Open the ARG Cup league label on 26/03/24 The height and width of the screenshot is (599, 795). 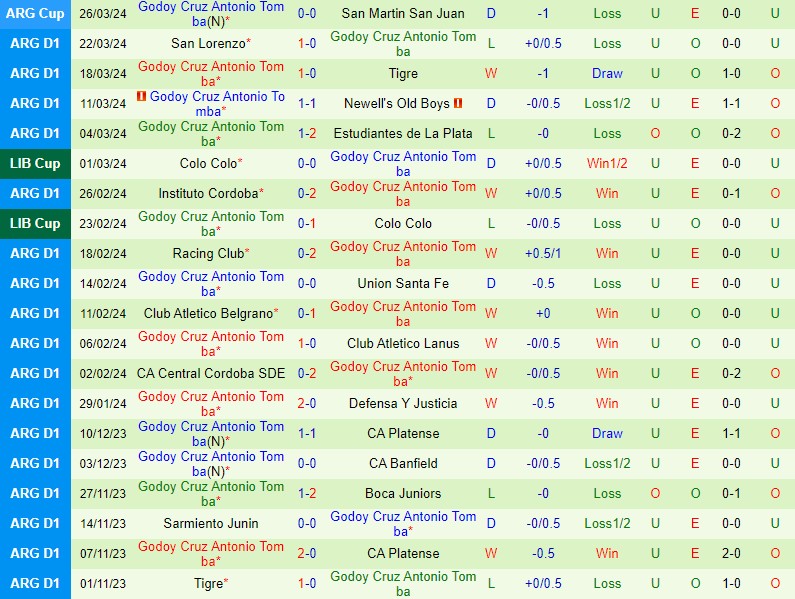coord(35,13)
